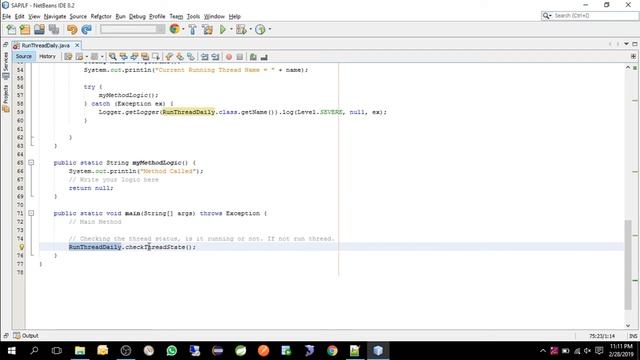Click the Uncomment icon in editor toolbar

tap(264, 57)
